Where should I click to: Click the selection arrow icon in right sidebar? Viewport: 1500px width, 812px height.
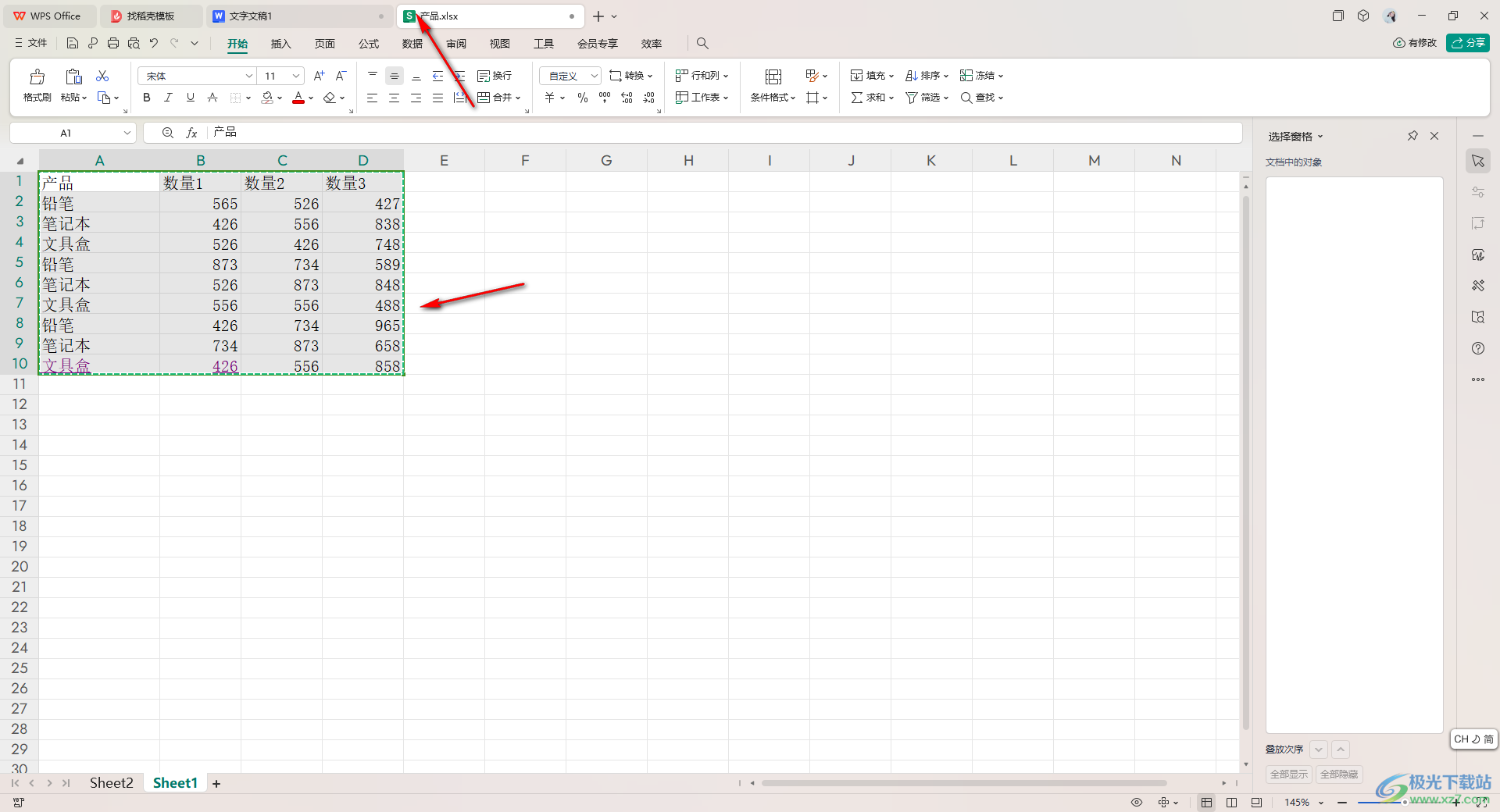pos(1478,161)
